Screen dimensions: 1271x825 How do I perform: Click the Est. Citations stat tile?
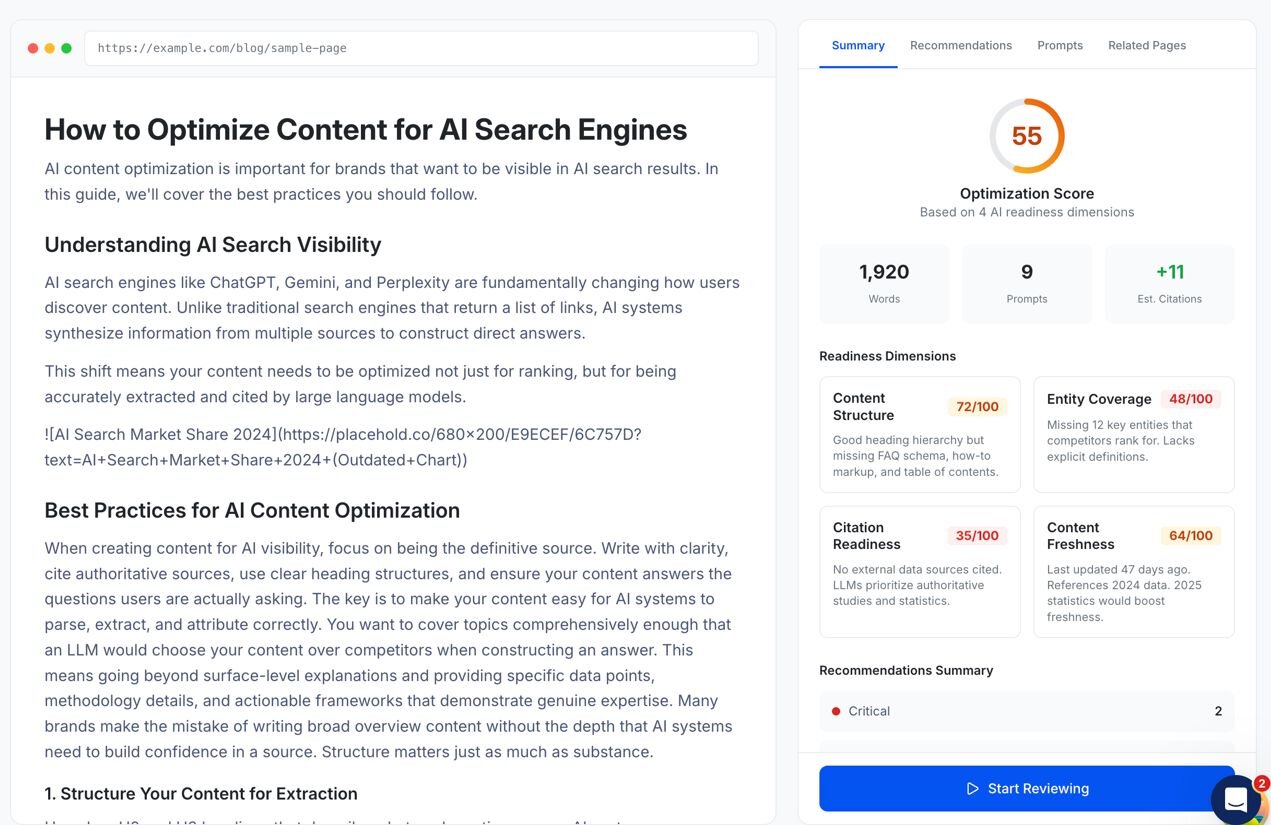1169,284
